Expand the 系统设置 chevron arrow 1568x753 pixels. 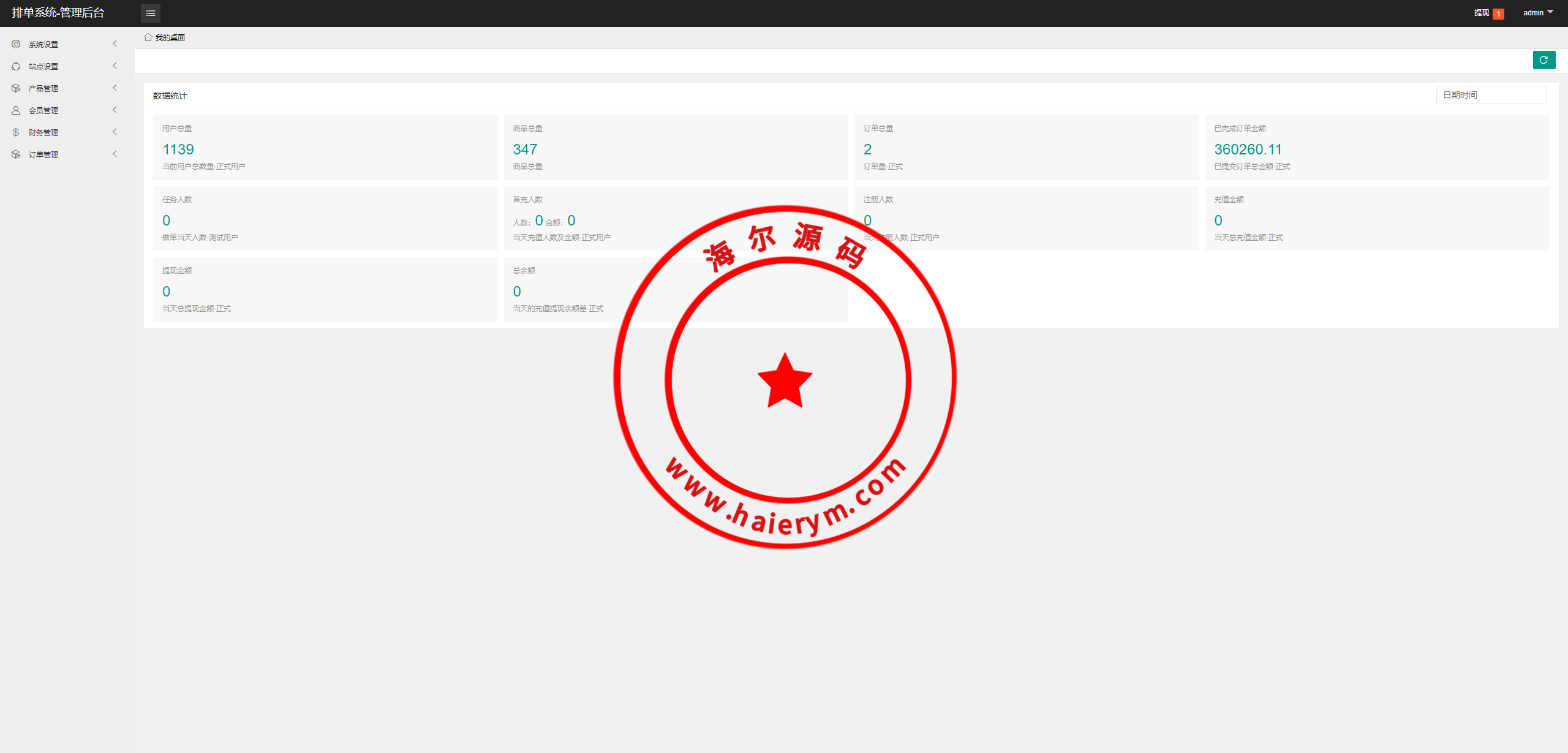click(115, 44)
